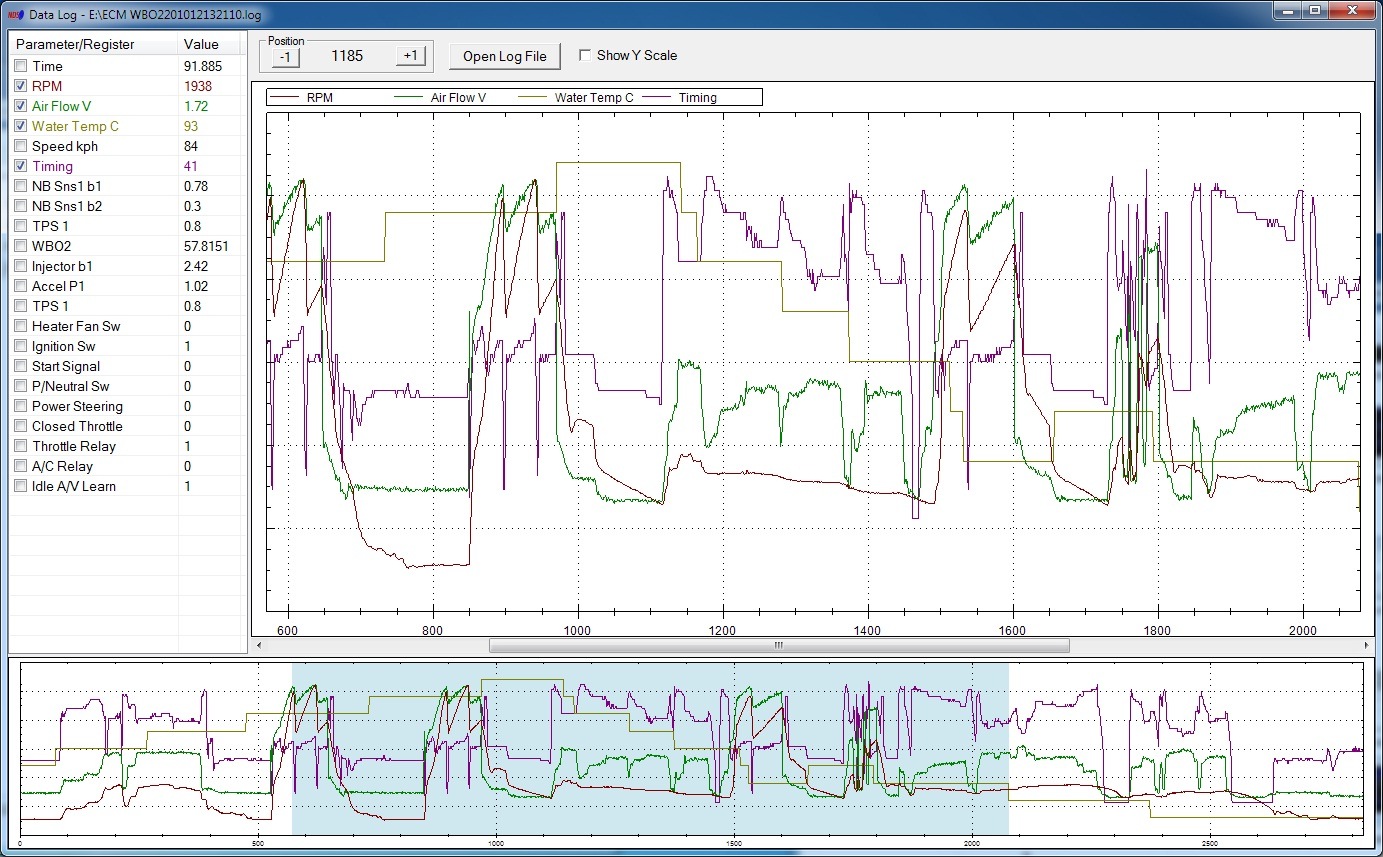The image size is (1383, 857).
Task: Click the left arrow of chart scrollbar
Action: 260,645
